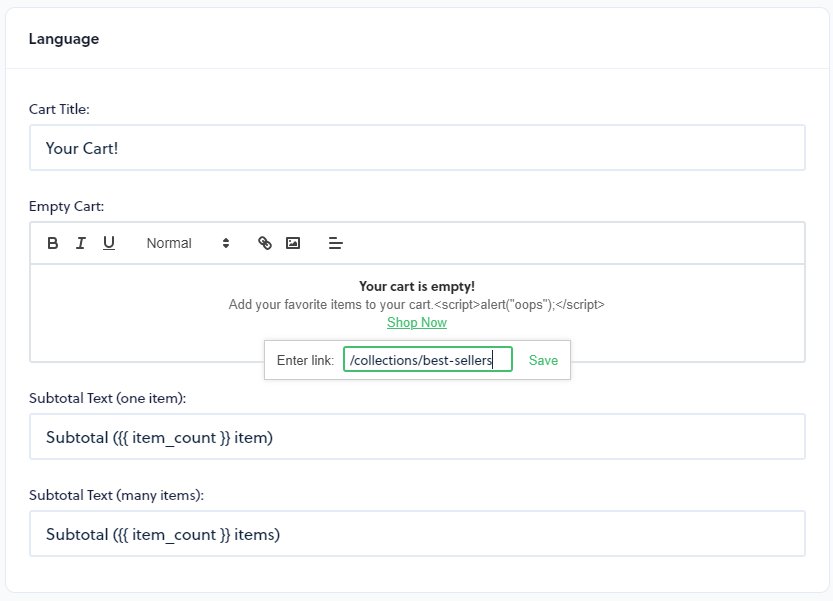833x601 pixels.
Task: Click the Subtotal Text many items field
Action: pyautogui.click(x=416, y=533)
